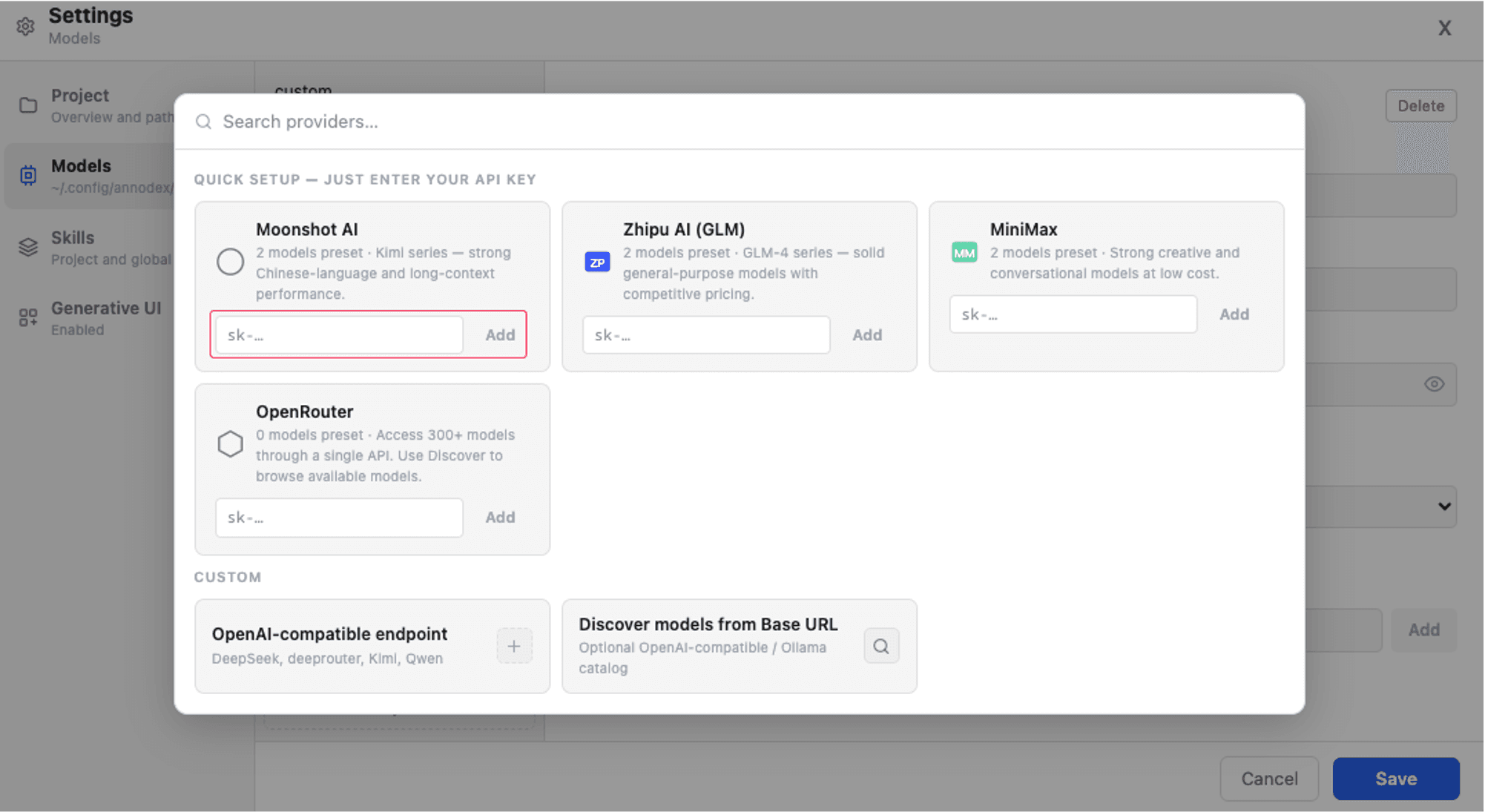Screen dimensions: 1485x812
Task: Click the Settings gear icon in header
Action: (25, 27)
